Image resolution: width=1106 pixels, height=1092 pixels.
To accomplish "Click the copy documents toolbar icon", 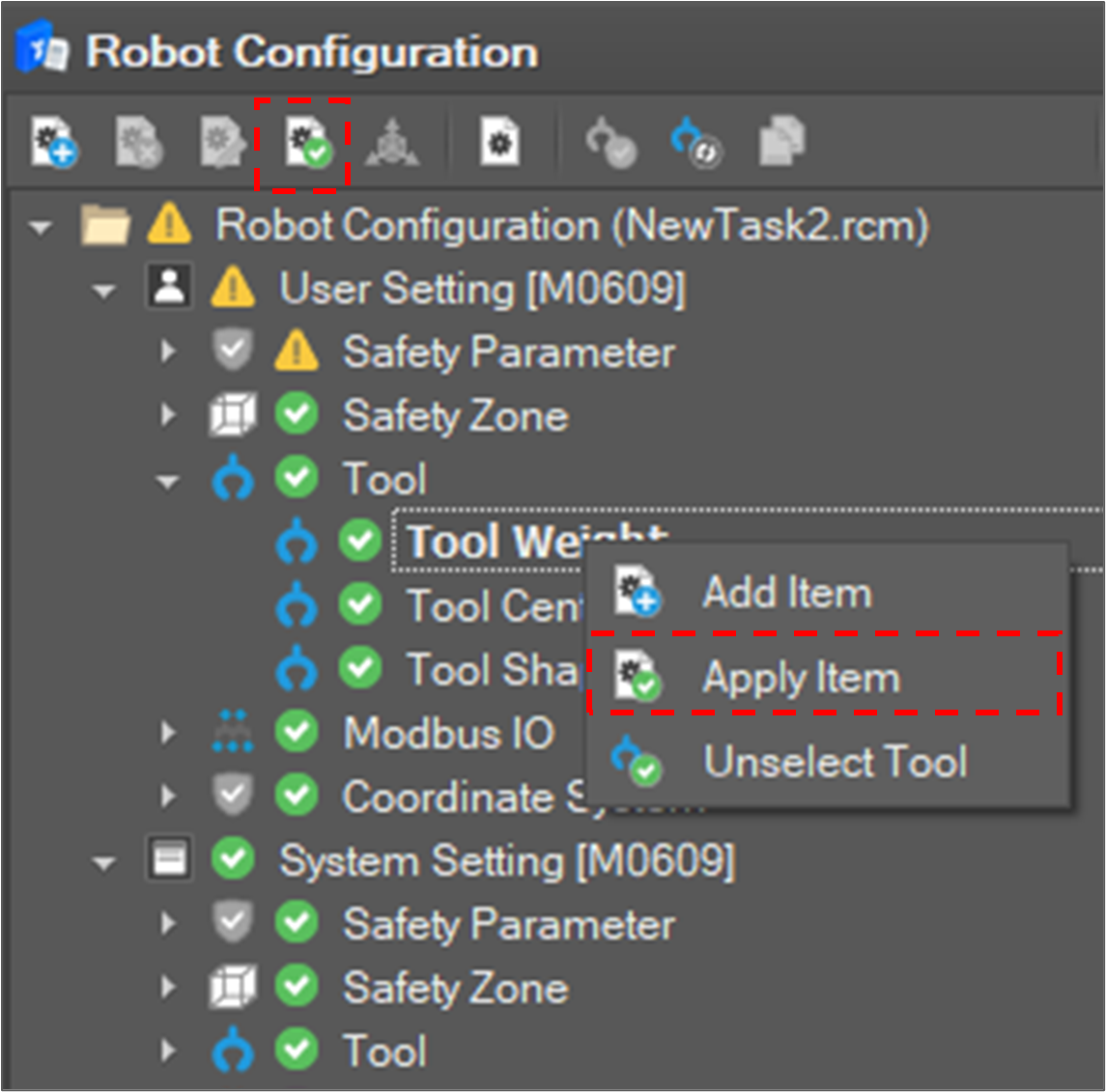I will point(781,144).
